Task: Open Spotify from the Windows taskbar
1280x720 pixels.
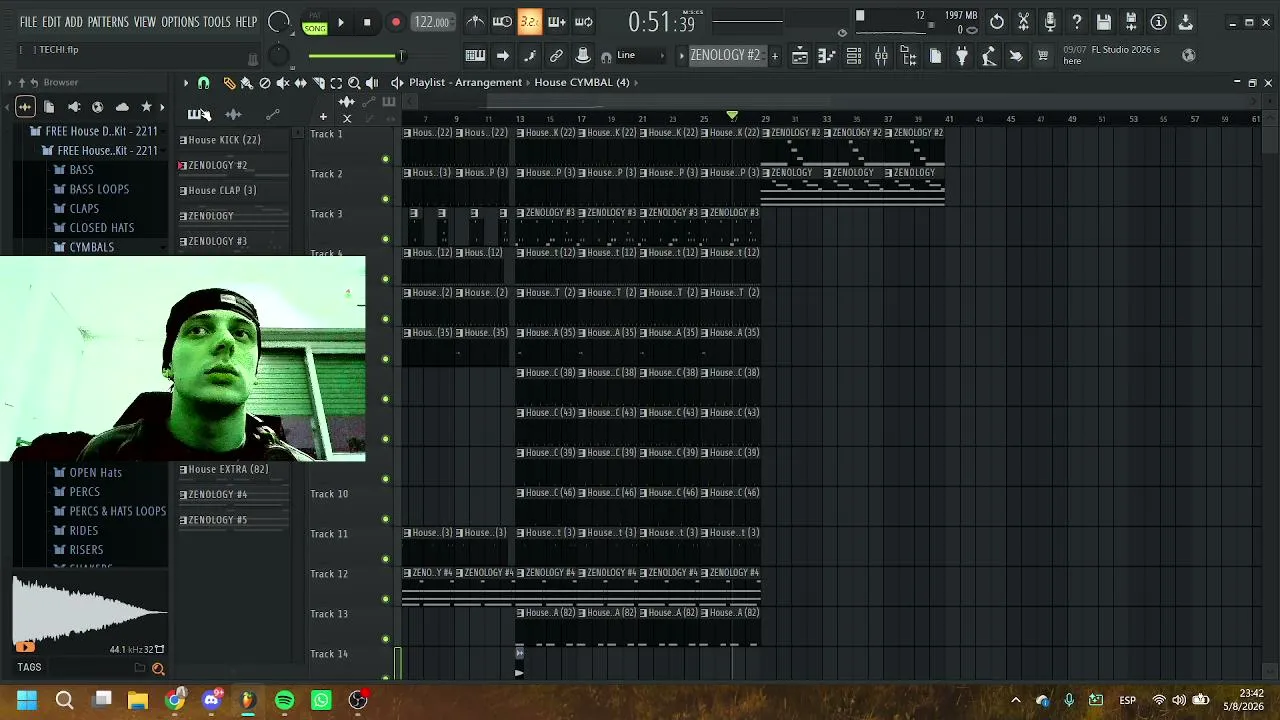Action: (x=284, y=700)
